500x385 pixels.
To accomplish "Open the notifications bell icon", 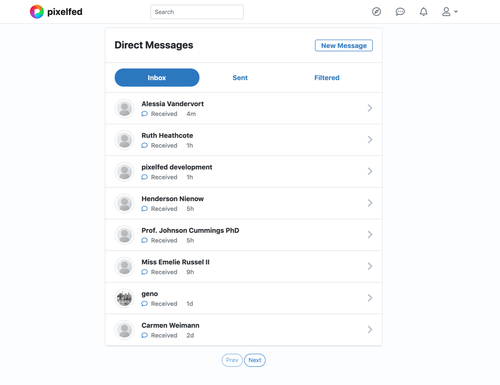I will point(423,12).
